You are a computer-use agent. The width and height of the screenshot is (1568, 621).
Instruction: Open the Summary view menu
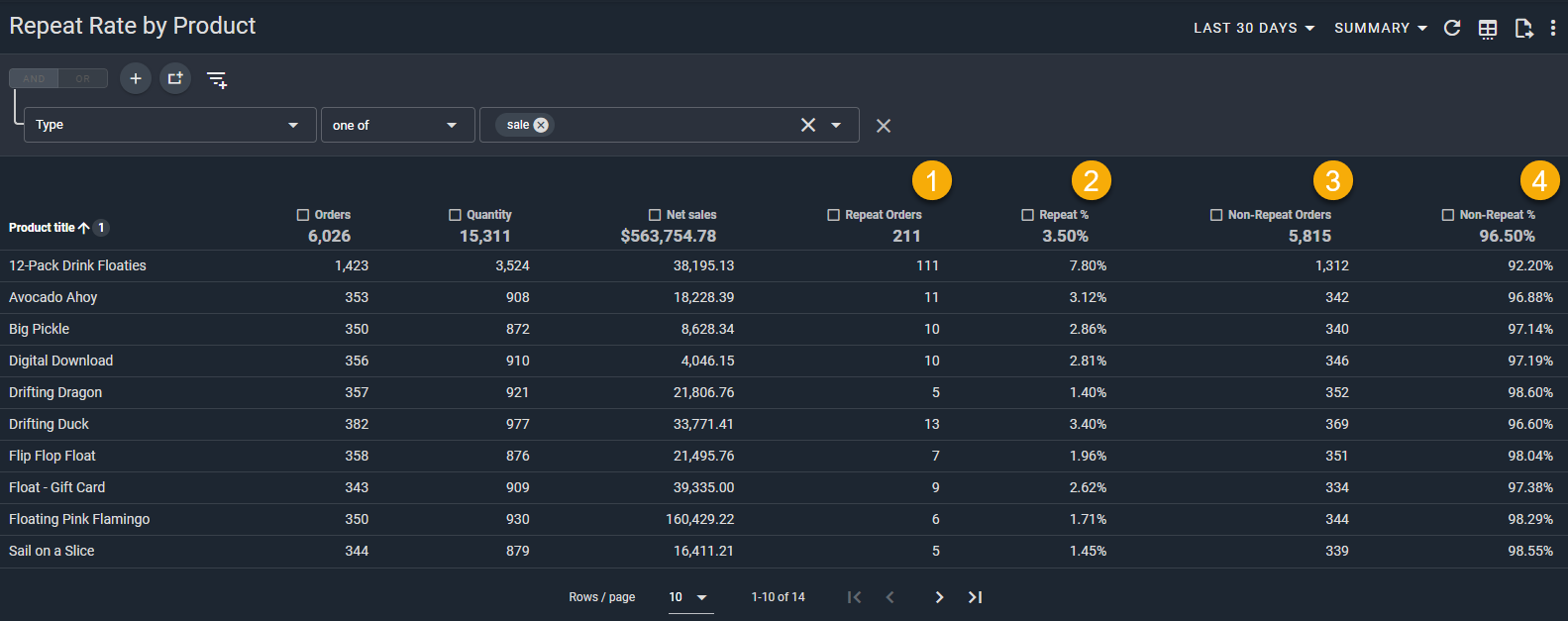(1380, 28)
